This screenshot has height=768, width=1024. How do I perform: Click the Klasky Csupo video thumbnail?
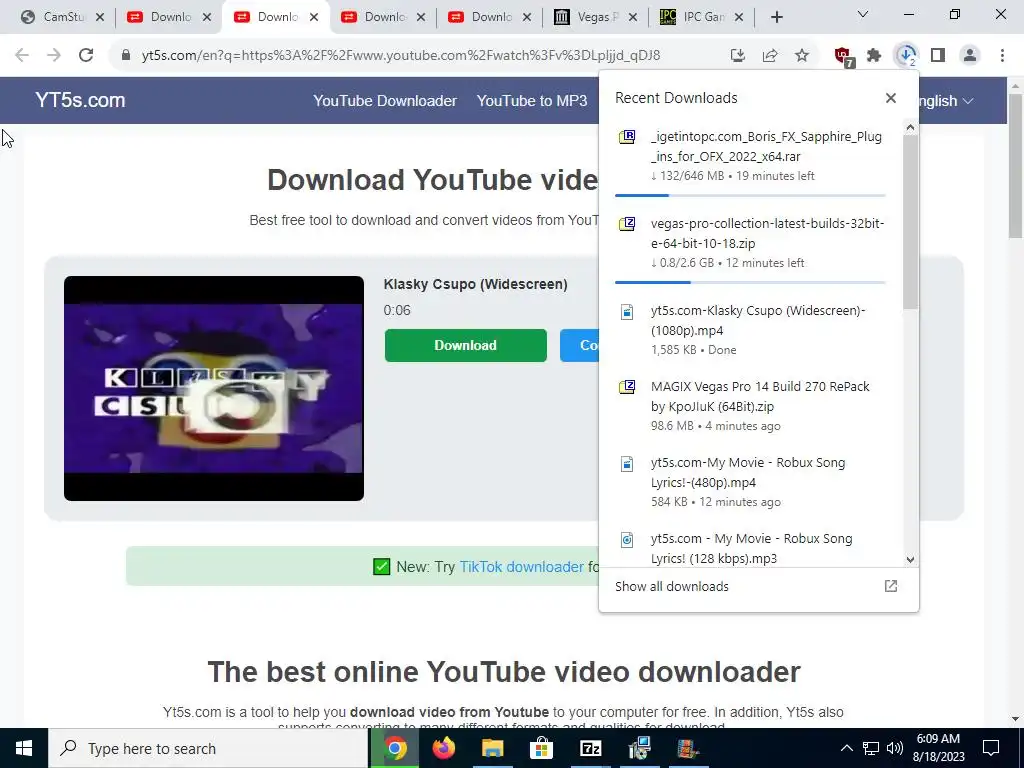point(214,389)
